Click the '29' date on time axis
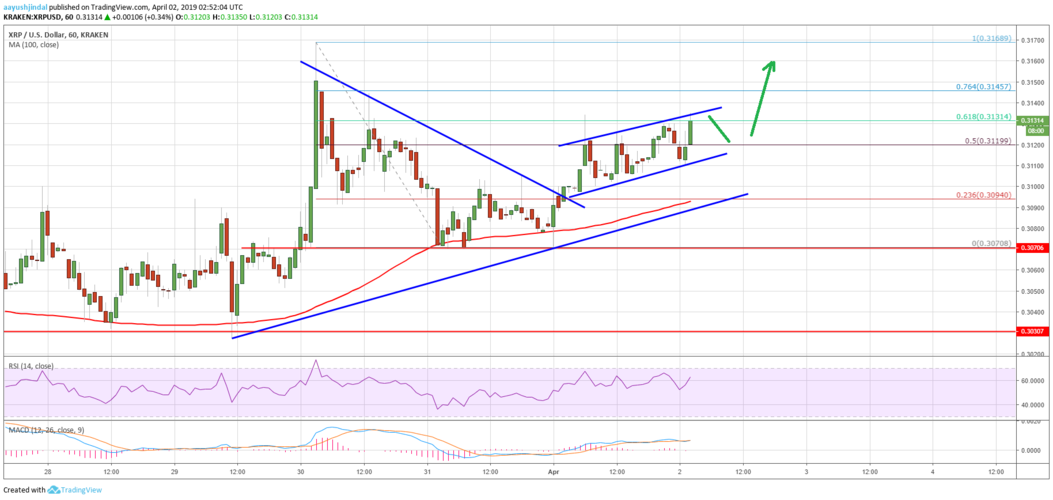 coord(175,472)
